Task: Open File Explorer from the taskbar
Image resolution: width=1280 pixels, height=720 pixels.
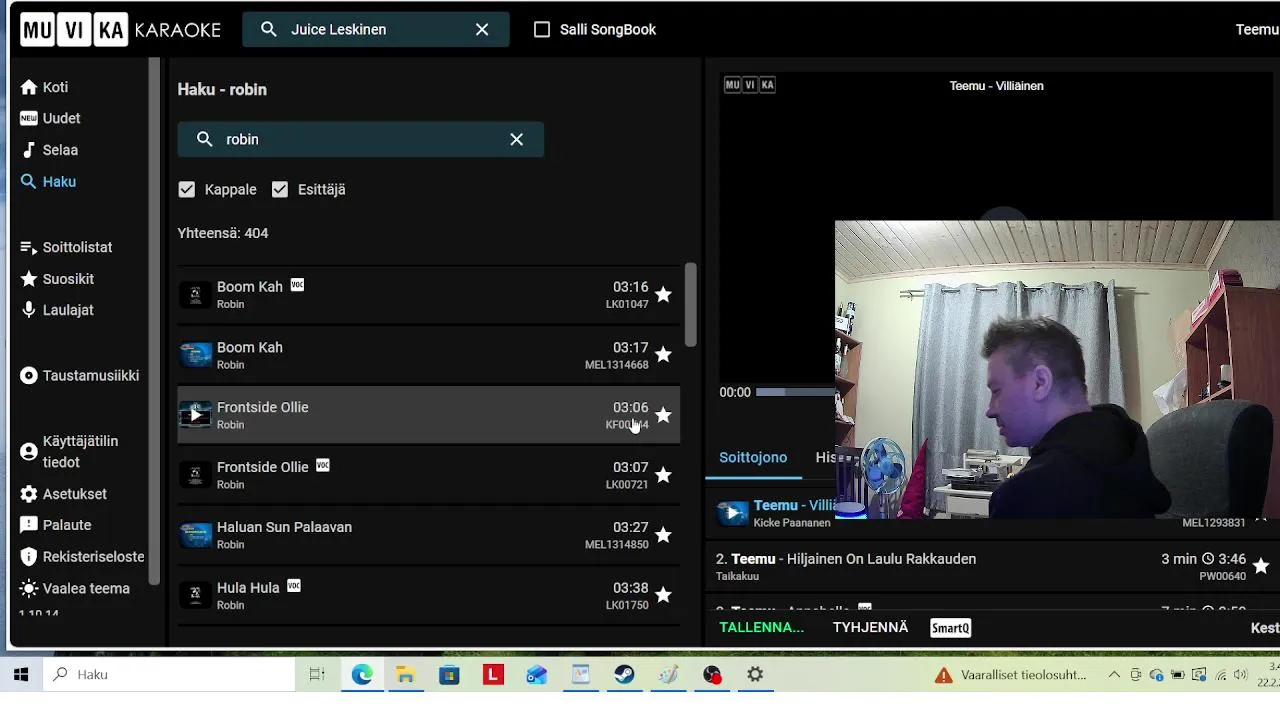Action: coord(406,675)
